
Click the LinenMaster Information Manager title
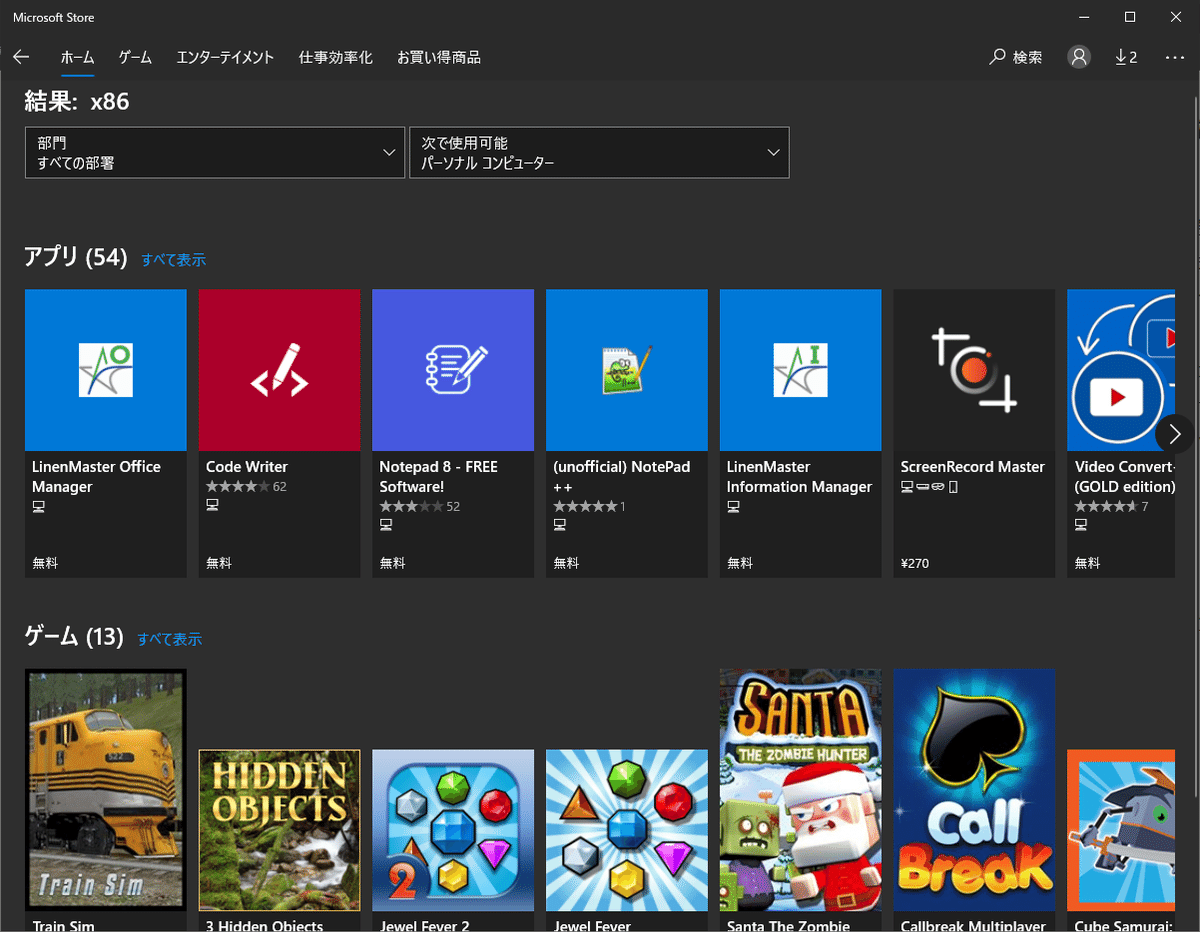(800, 477)
